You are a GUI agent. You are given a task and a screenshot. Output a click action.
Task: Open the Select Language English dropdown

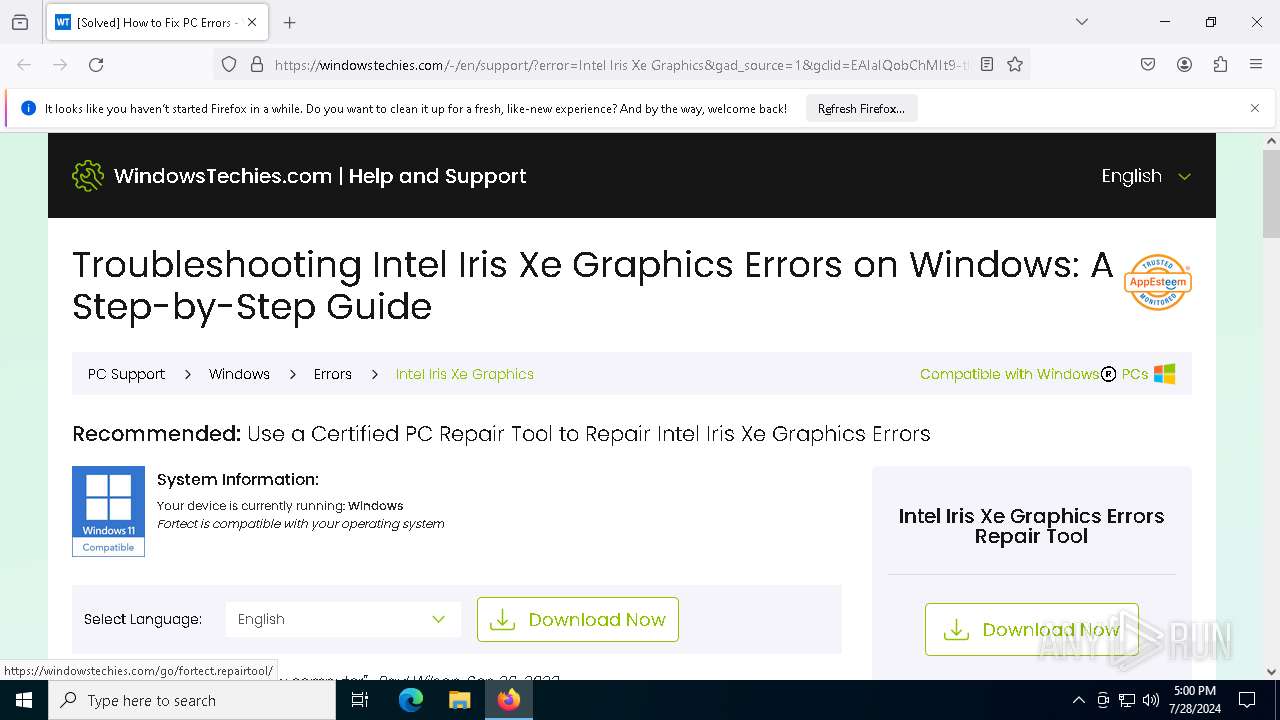click(343, 619)
